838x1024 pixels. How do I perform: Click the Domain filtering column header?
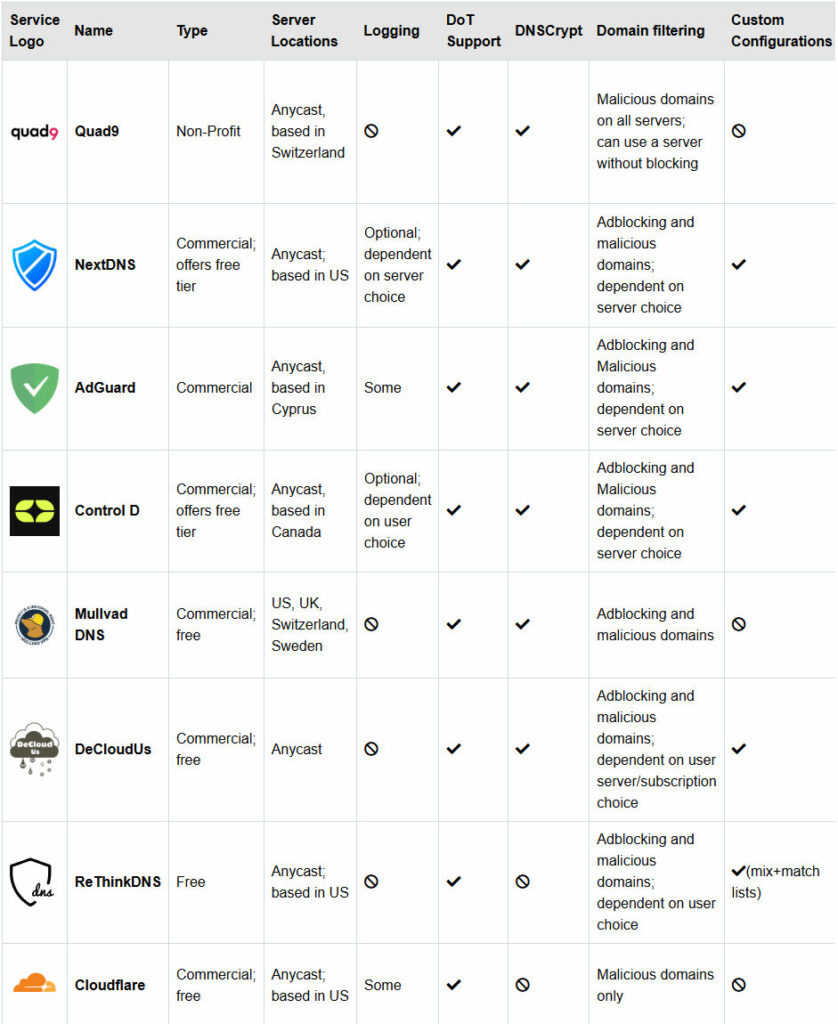[x=651, y=31]
